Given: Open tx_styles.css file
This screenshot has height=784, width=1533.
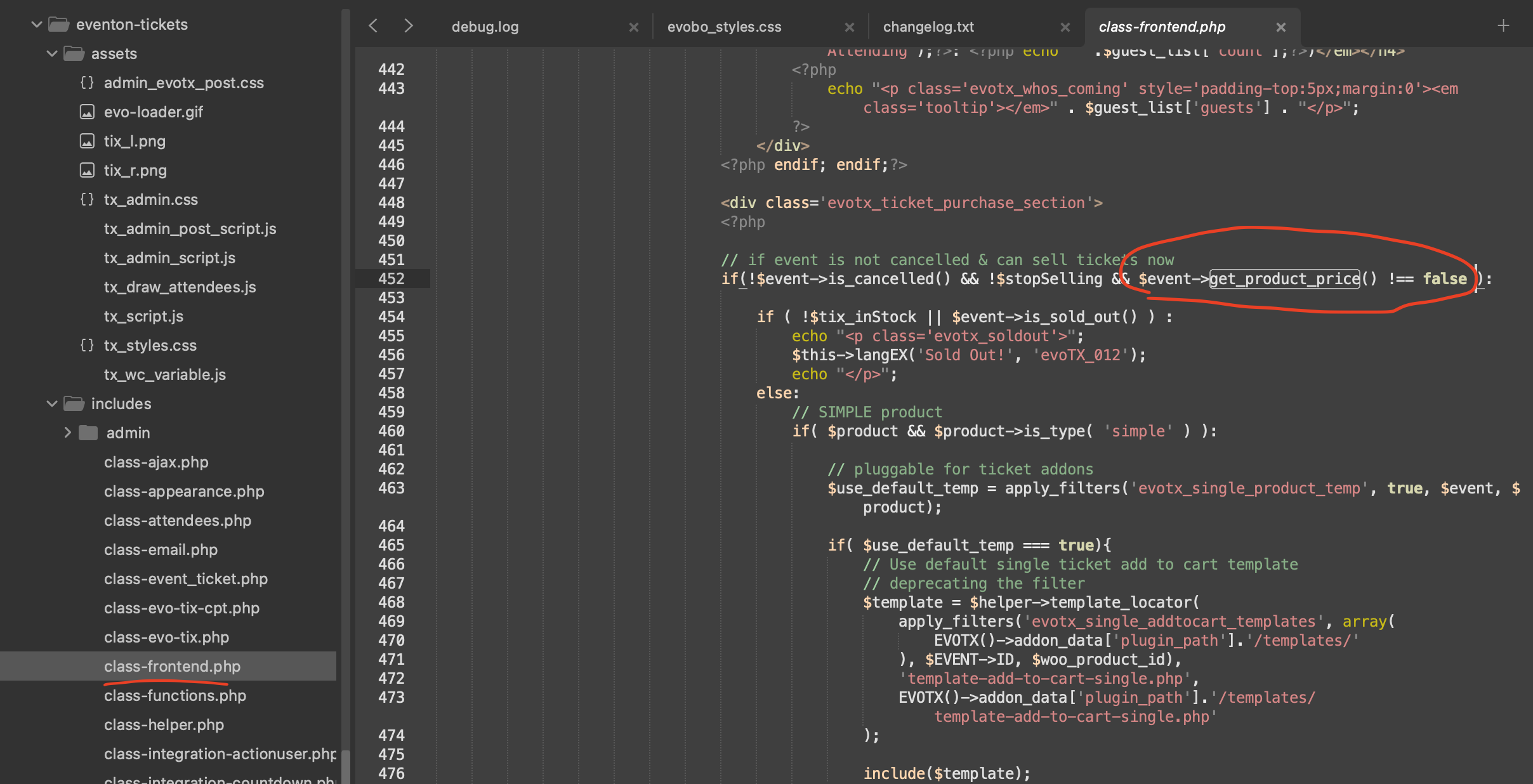Looking at the screenshot, I should (150, 346).
